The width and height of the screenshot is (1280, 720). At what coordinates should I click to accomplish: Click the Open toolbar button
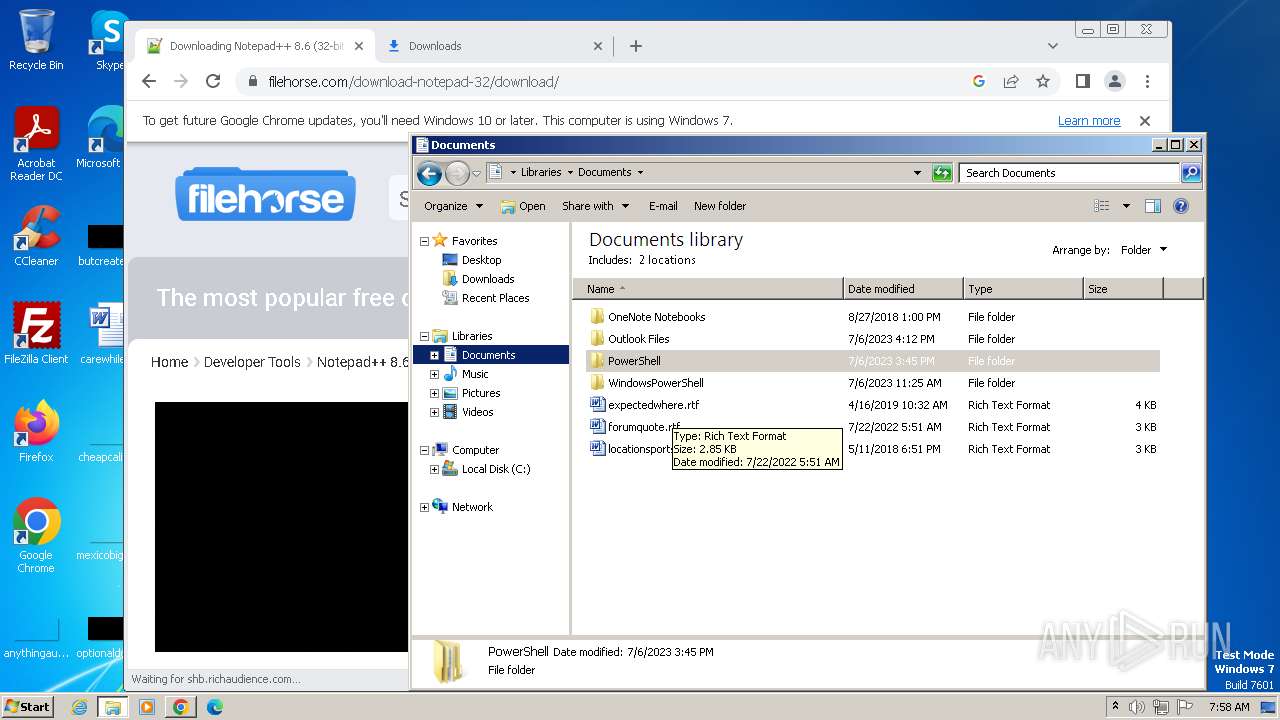click(x=523, y=206)
